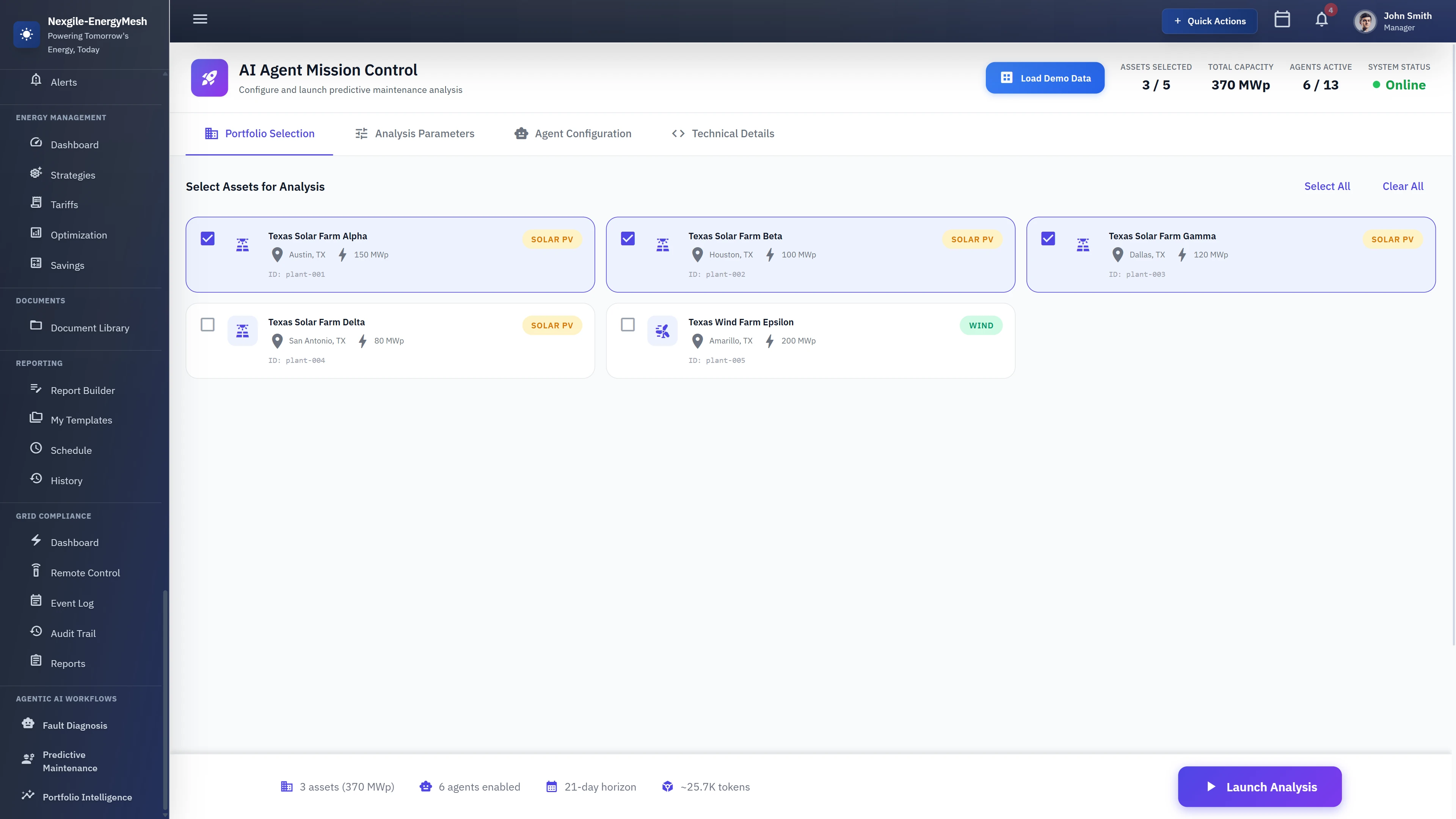The width and height of the screenshot is (1456, 819).
Task: Enable Texas Wind Farm Epsilon checkbox
Action: coord(628,325)
